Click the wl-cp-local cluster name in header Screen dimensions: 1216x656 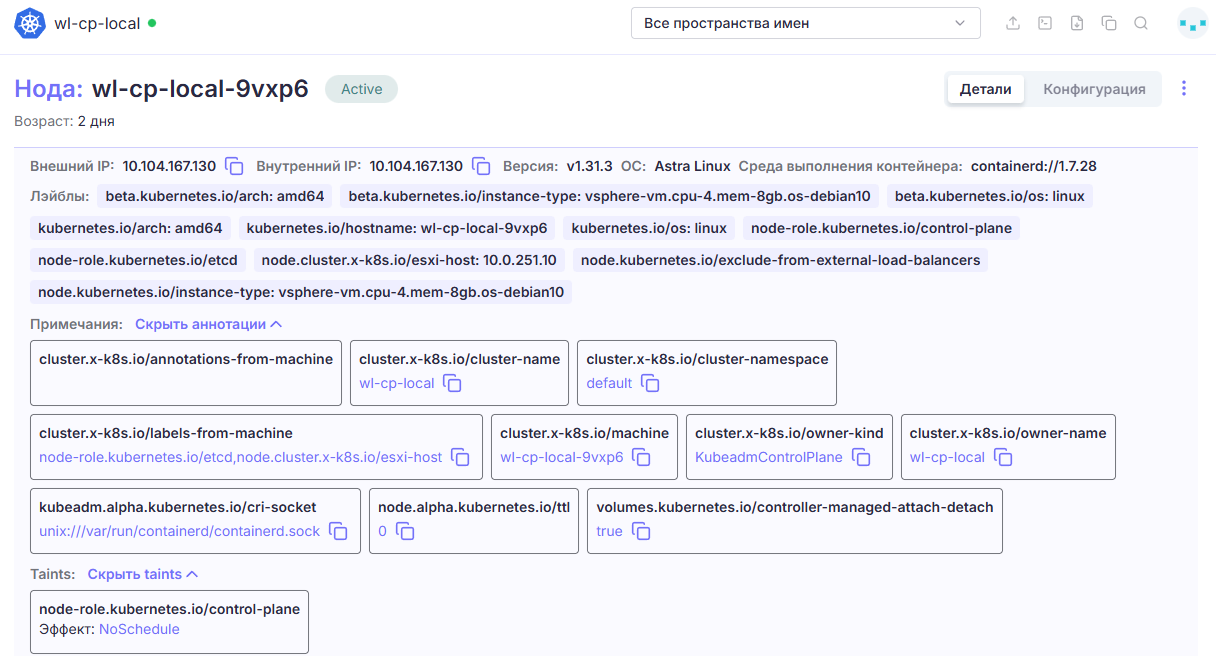point(97,23)
